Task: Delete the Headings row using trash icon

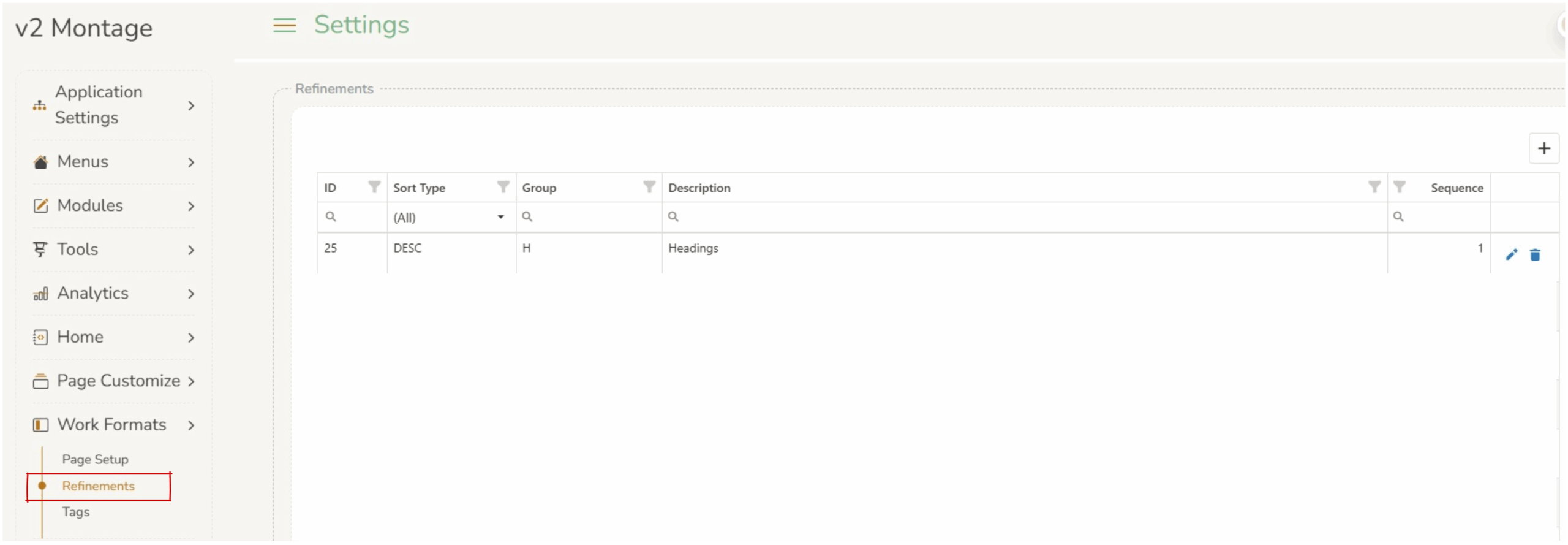Action: (x=1535, y=254)
